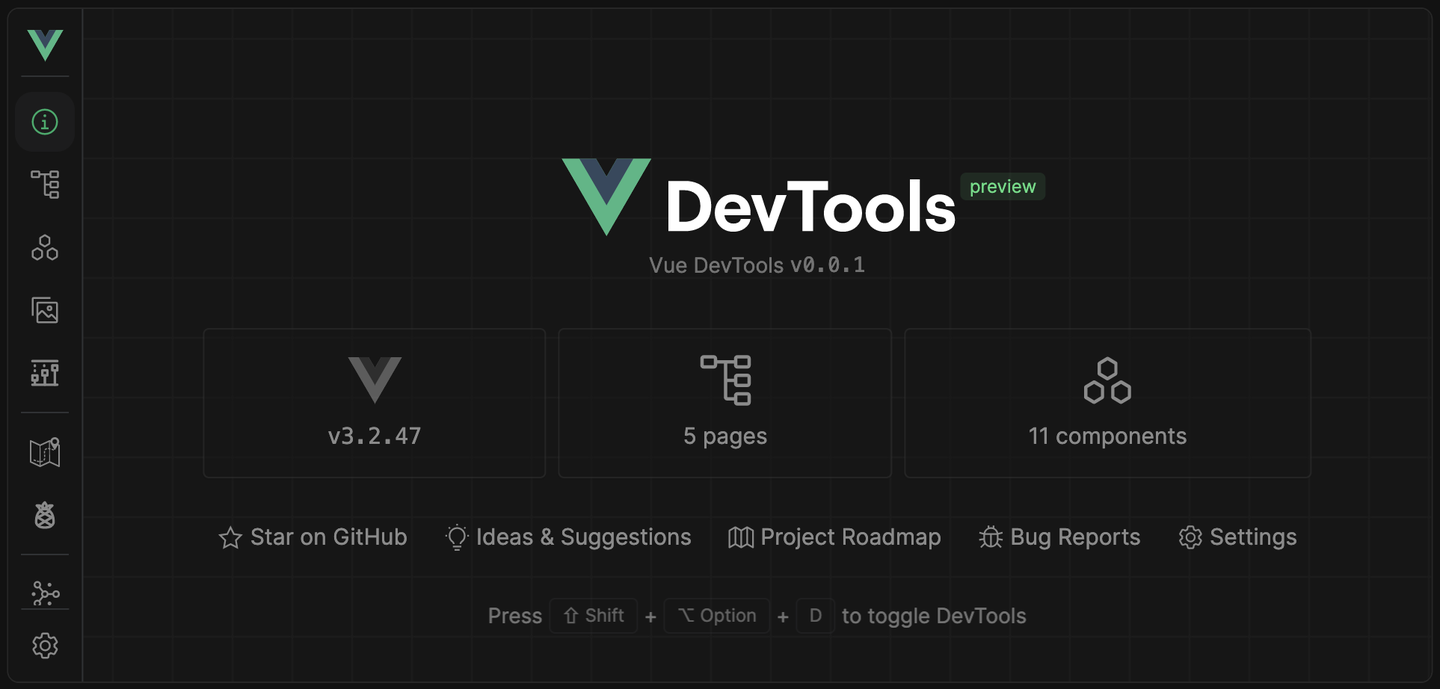
Task: Open the Pages panel from the sidebar
Action: pyautogui.click(x=44, y=184)
